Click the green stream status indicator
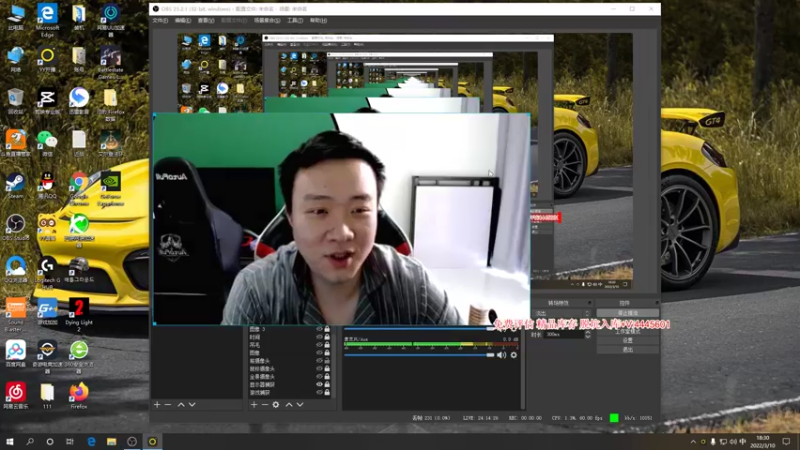 (614, 418)
